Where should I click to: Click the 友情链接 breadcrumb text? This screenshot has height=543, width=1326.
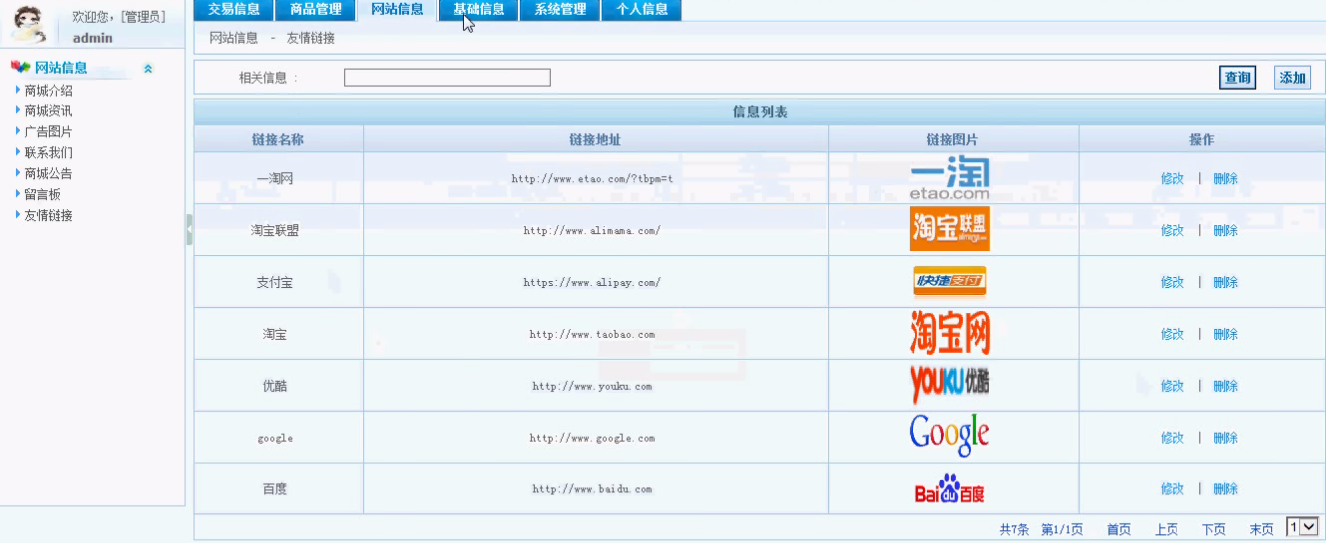[x=311, y=38]
